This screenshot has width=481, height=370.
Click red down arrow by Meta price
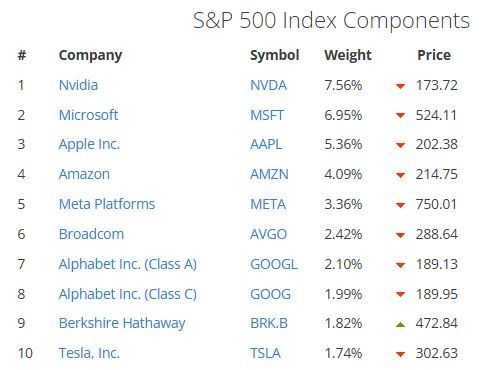click(x=400, y=205)
